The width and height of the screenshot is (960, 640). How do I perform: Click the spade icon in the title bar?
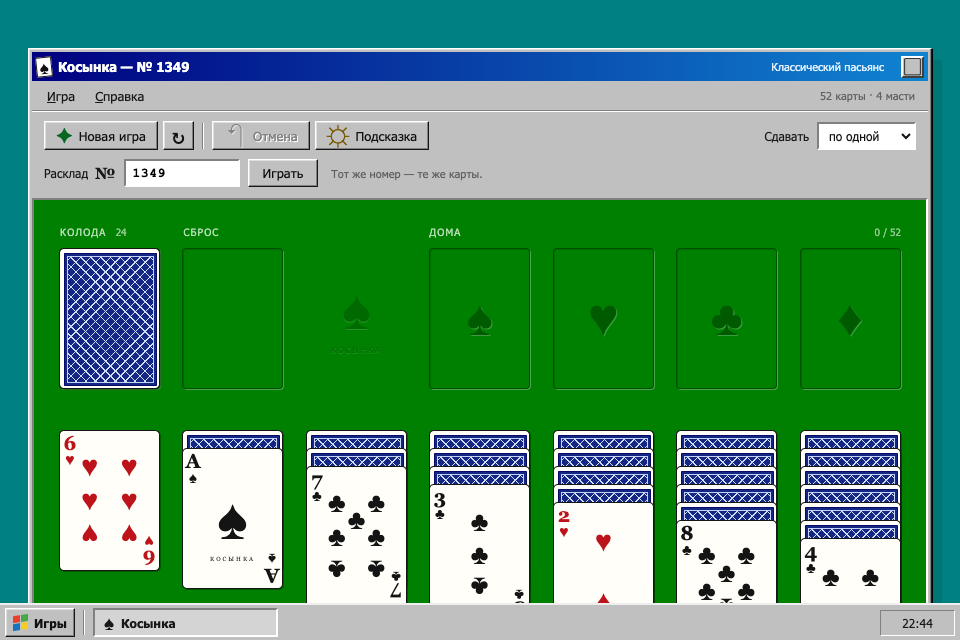44,67
